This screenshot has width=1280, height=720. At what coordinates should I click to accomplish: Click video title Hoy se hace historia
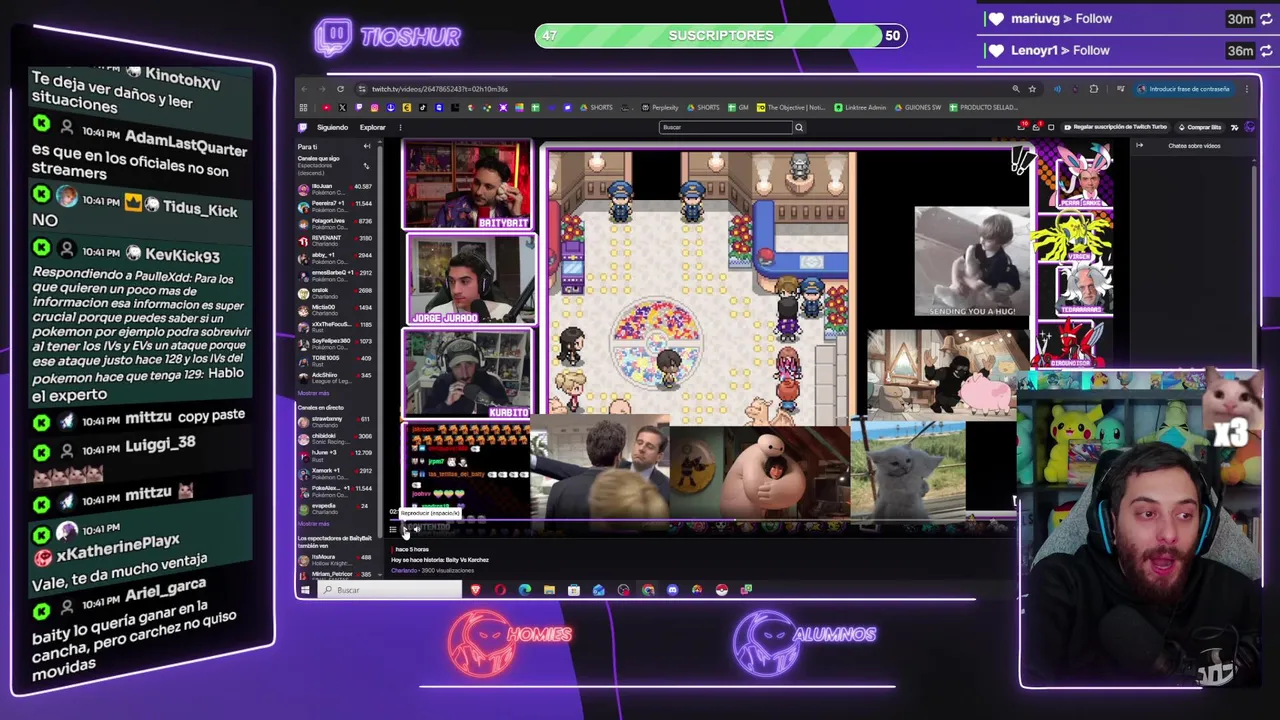click(440, 560)
